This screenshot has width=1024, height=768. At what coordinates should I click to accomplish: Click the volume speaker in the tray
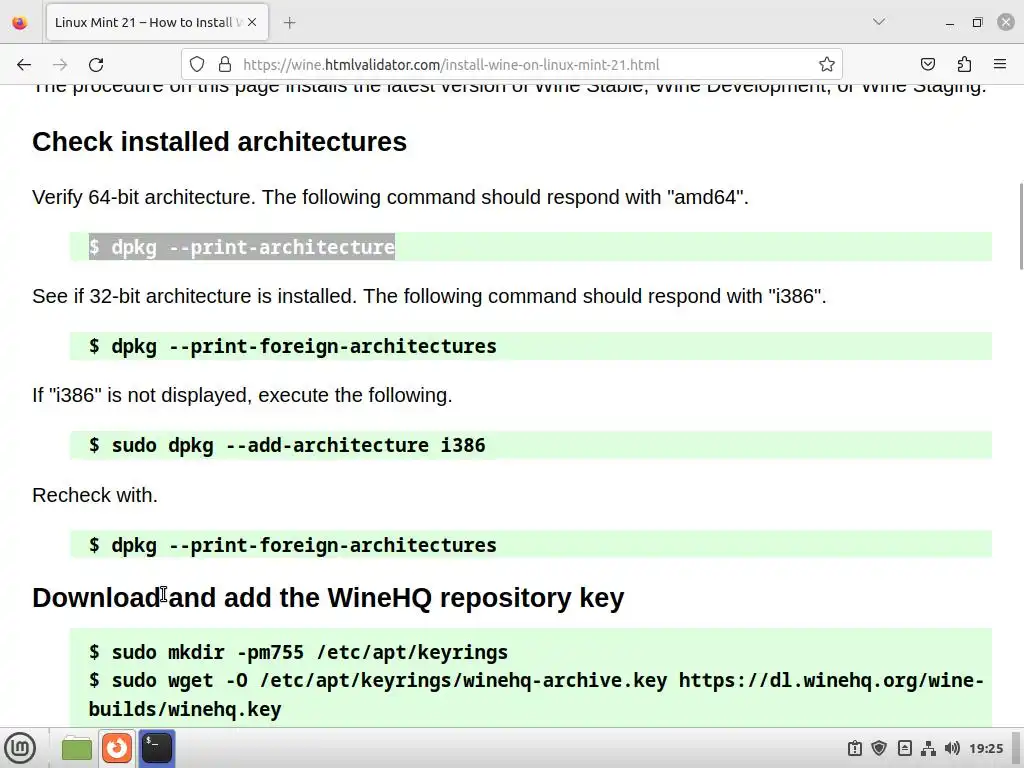pos(952,748)
